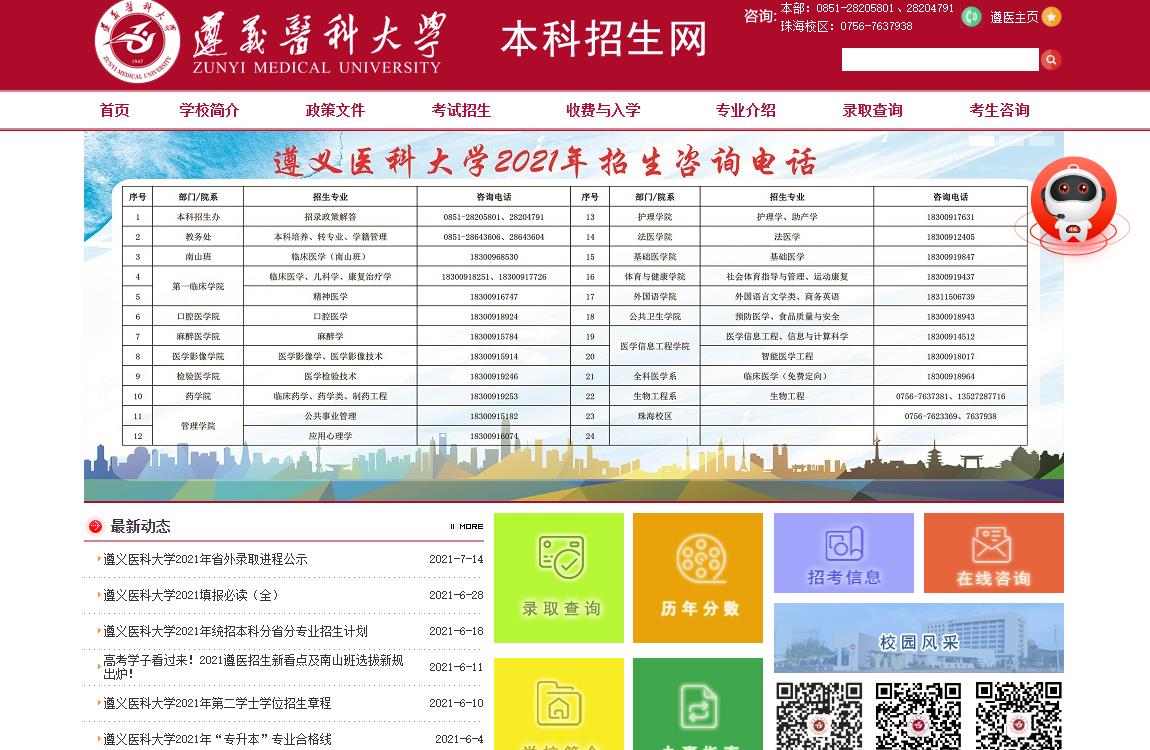Click the date 2021-7-14
This screenshot has height=750, width=1150.
point(456,559)
